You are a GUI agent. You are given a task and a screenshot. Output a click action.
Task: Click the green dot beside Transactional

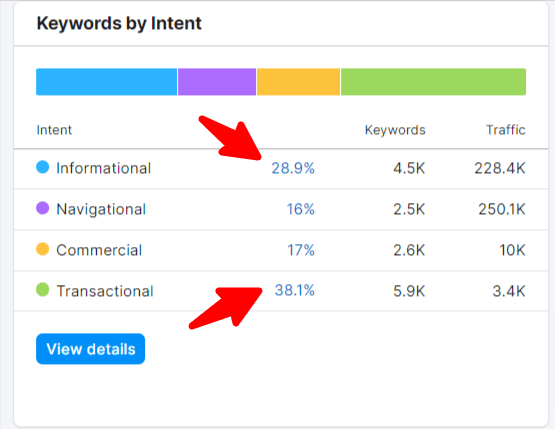point(42,290)
